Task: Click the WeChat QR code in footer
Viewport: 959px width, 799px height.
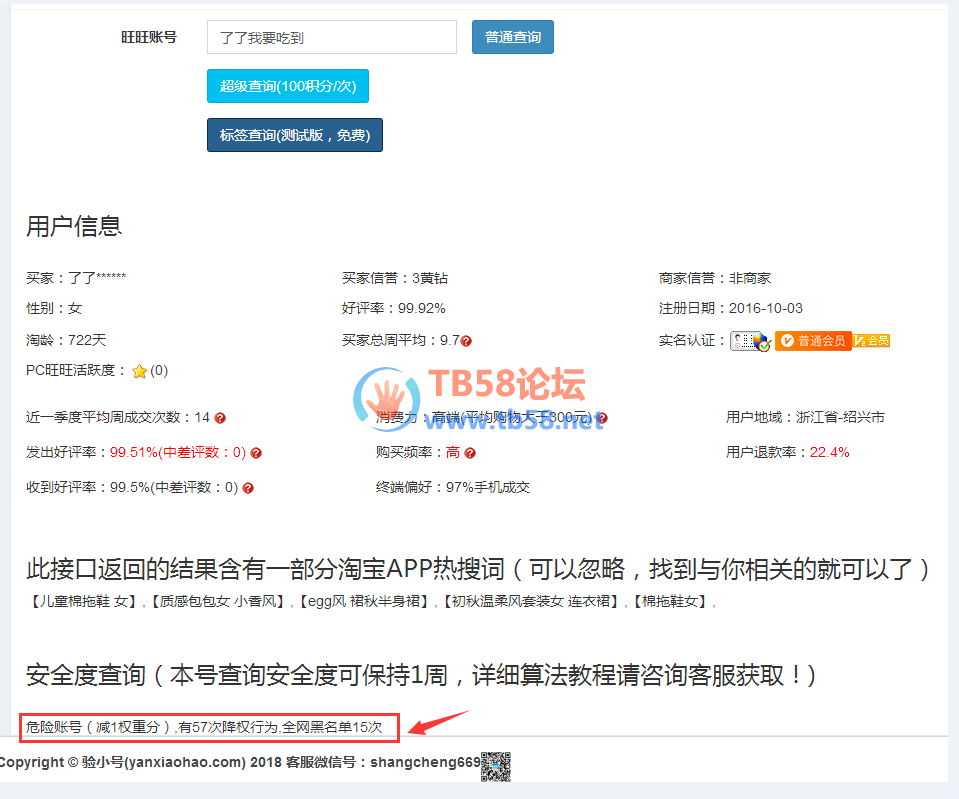Action: 496,766
